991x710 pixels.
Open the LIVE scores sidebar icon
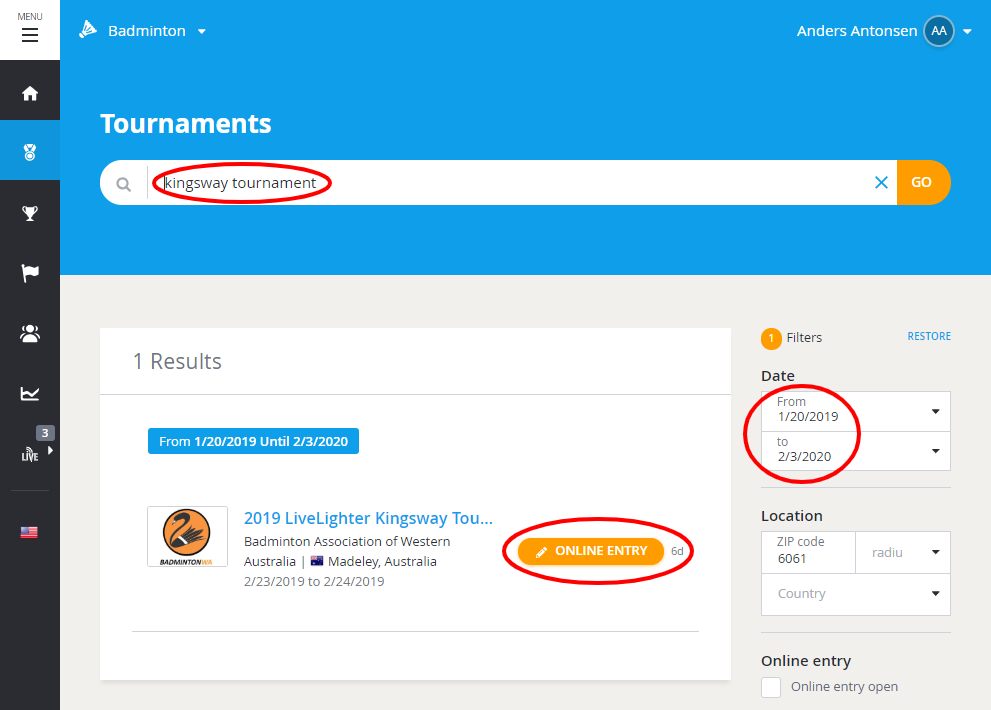click(30, 453)
